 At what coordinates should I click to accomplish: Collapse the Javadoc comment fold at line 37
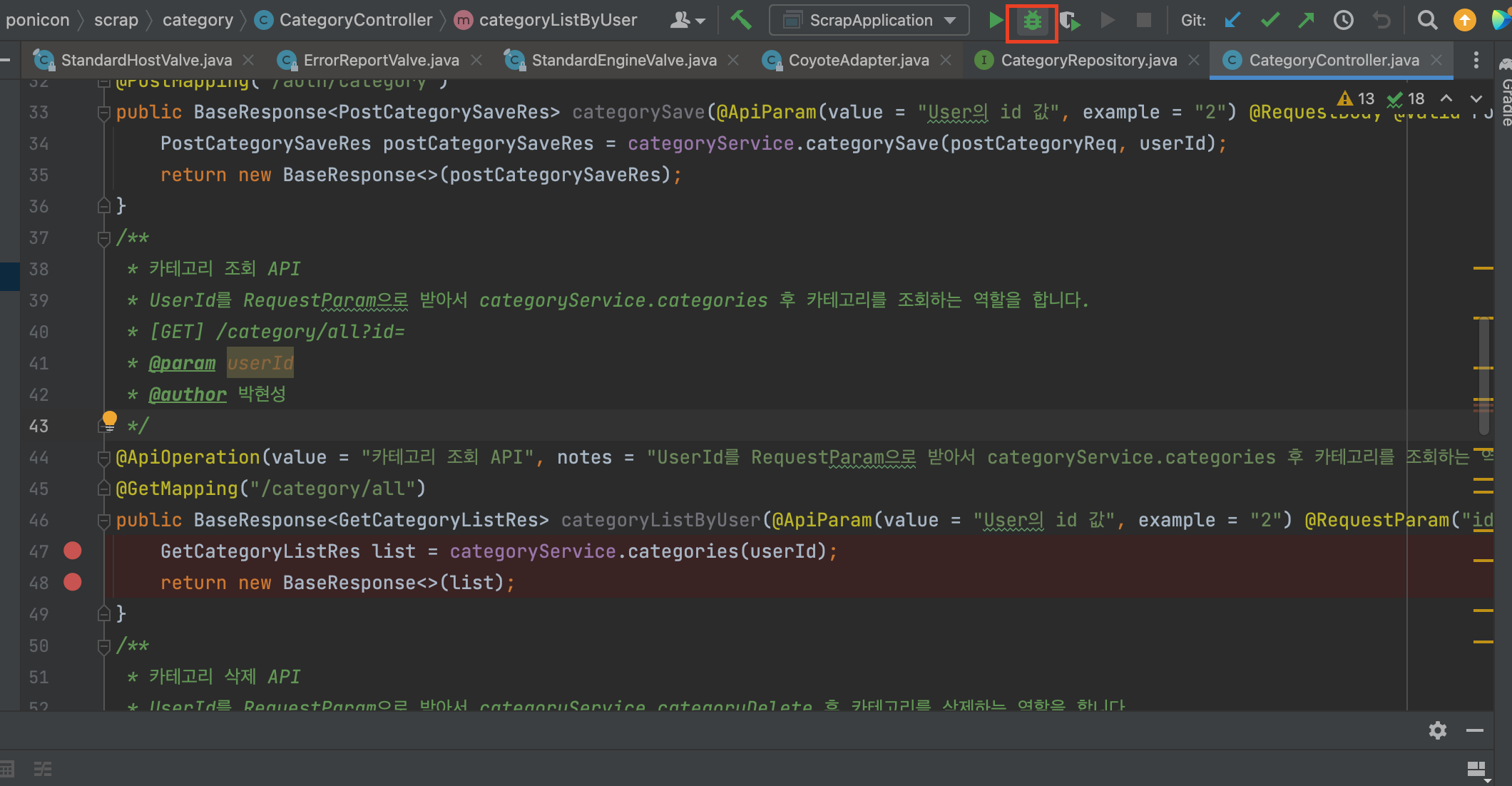click(104, 238)
